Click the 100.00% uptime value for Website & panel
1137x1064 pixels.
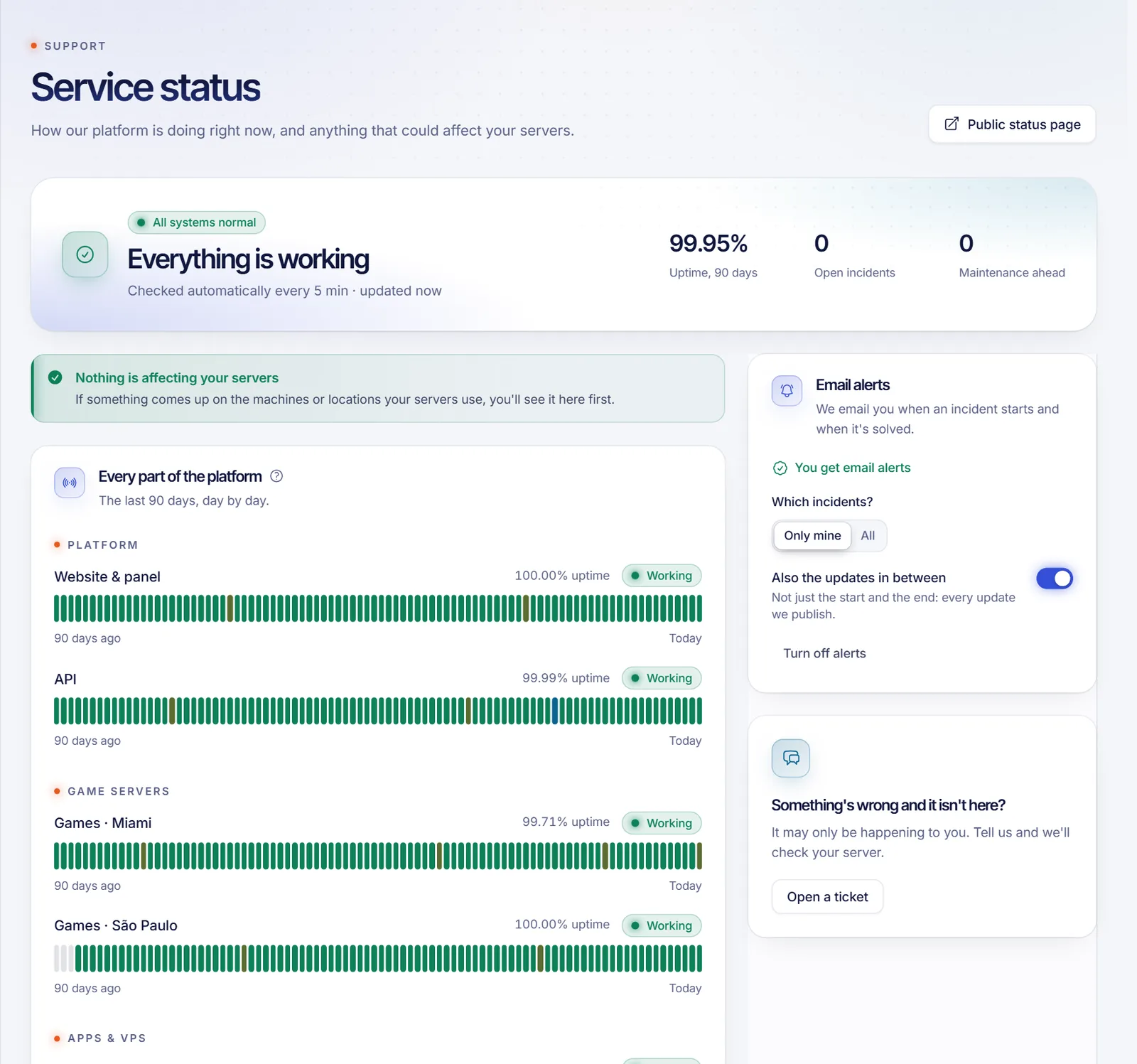[x=562, y=576]
